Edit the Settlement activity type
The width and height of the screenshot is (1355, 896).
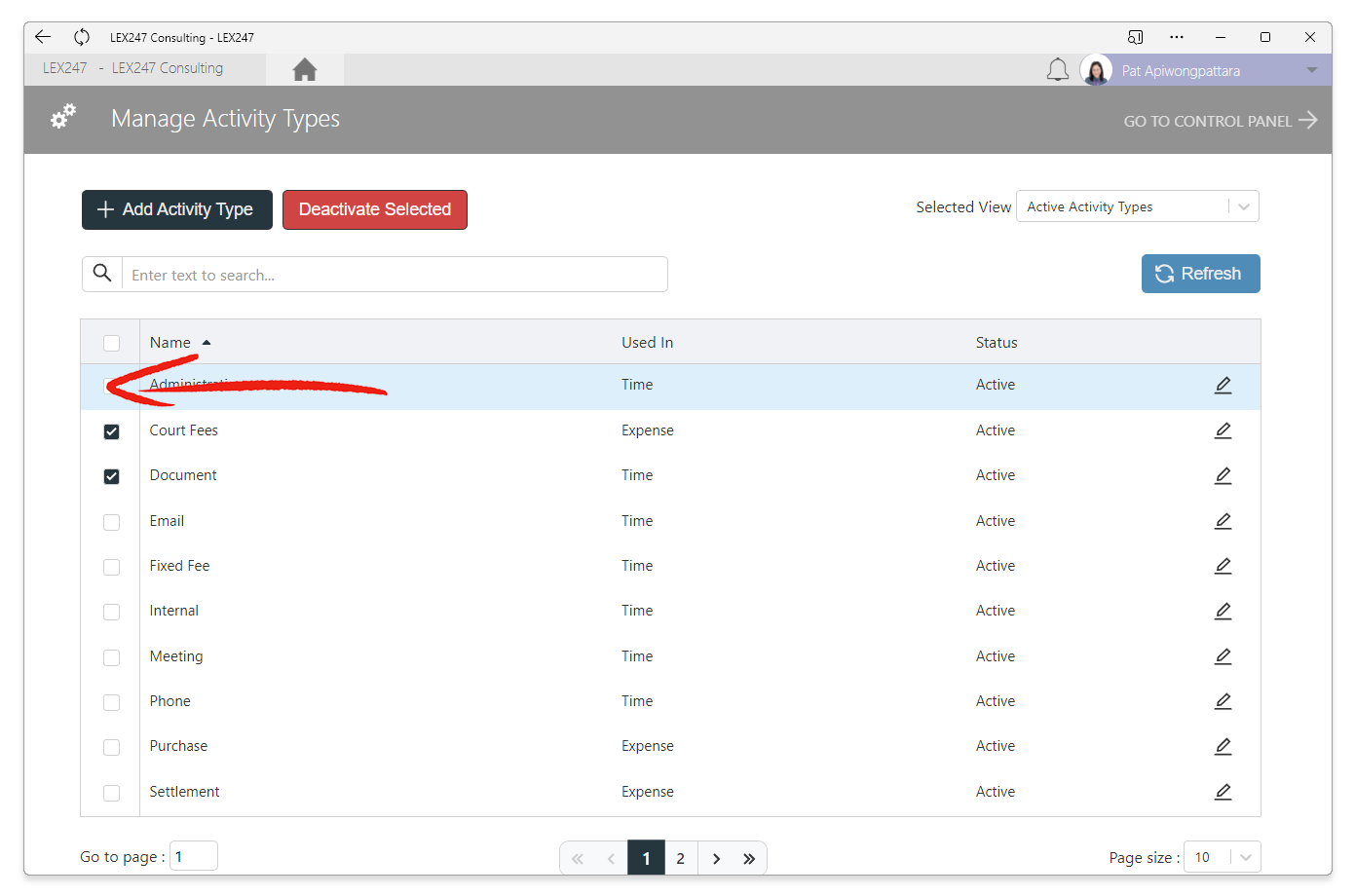tap(1223, 792)
